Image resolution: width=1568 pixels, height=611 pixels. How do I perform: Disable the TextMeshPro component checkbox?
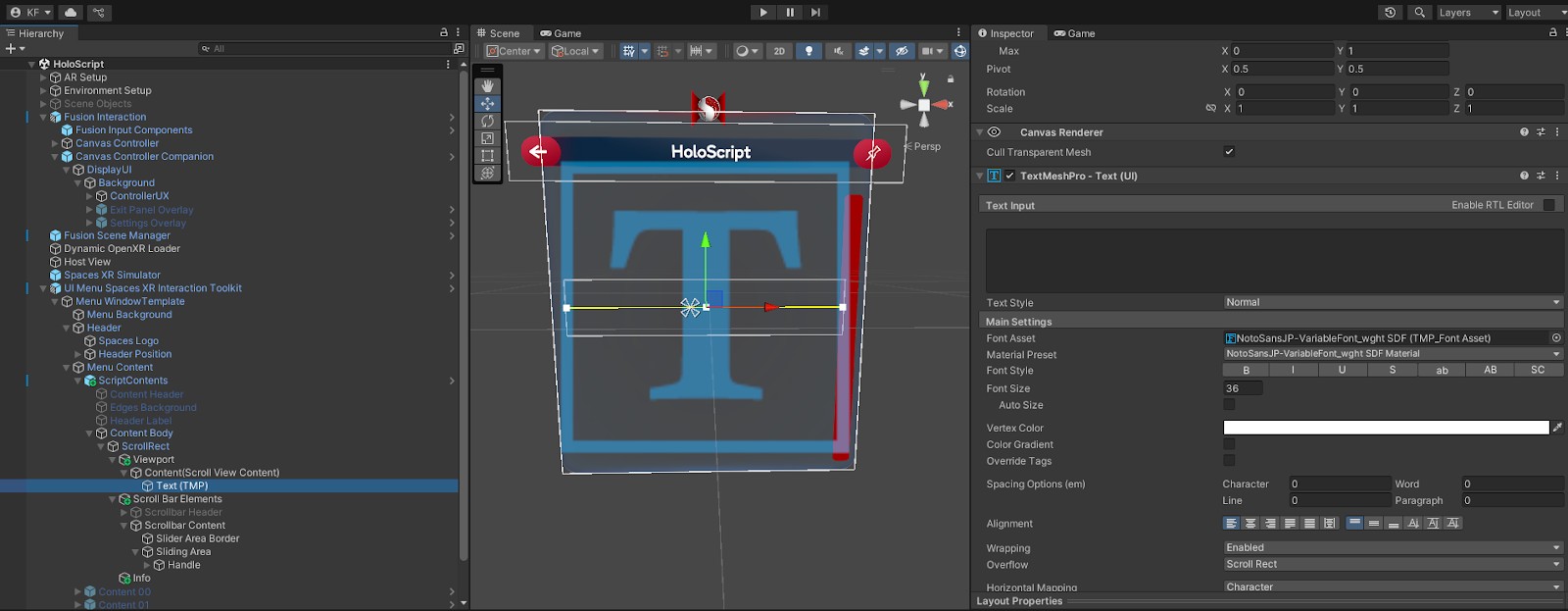pos(1009,177)
